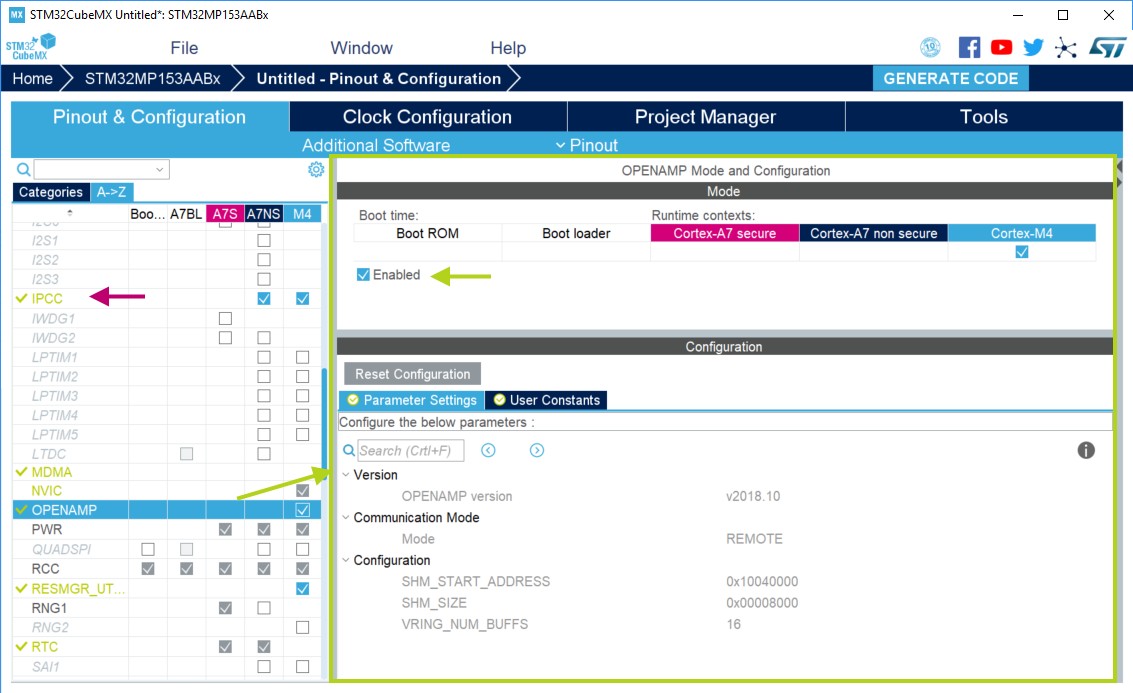
Task: Select the OPENAMP peripheral row
Action: pos(168,510)
